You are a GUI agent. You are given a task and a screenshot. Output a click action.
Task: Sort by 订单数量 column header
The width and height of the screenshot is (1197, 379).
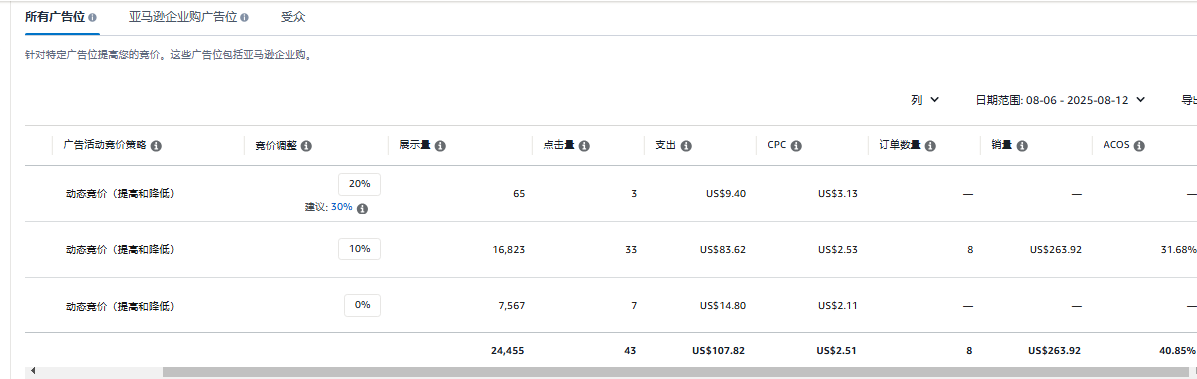click(900, 145)
